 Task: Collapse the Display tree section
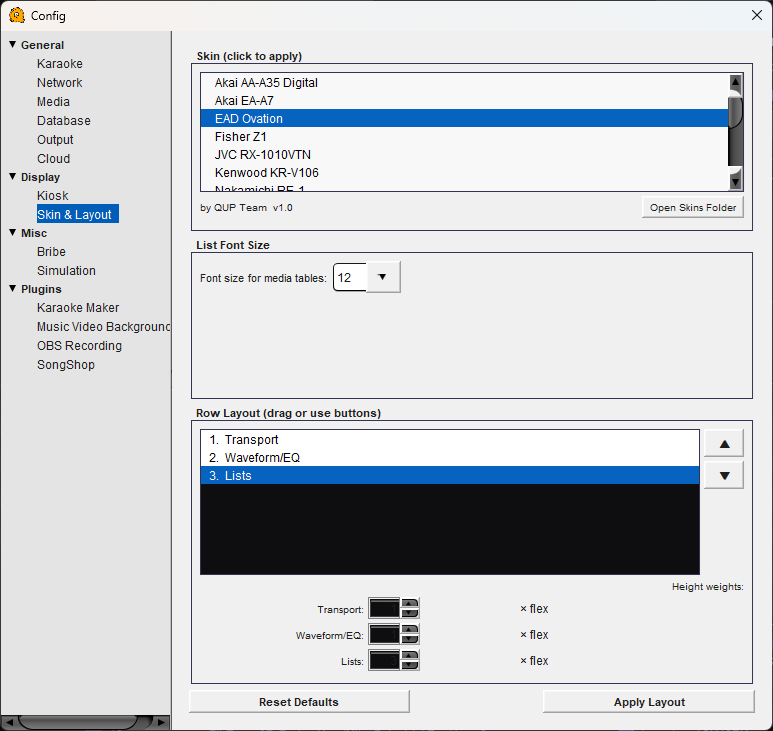click(13, 176)
